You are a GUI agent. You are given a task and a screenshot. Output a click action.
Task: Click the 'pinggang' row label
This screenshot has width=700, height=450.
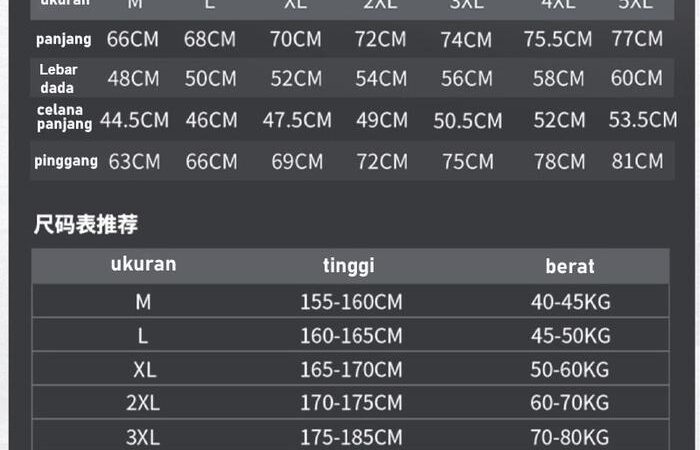[x=67, y=160]
